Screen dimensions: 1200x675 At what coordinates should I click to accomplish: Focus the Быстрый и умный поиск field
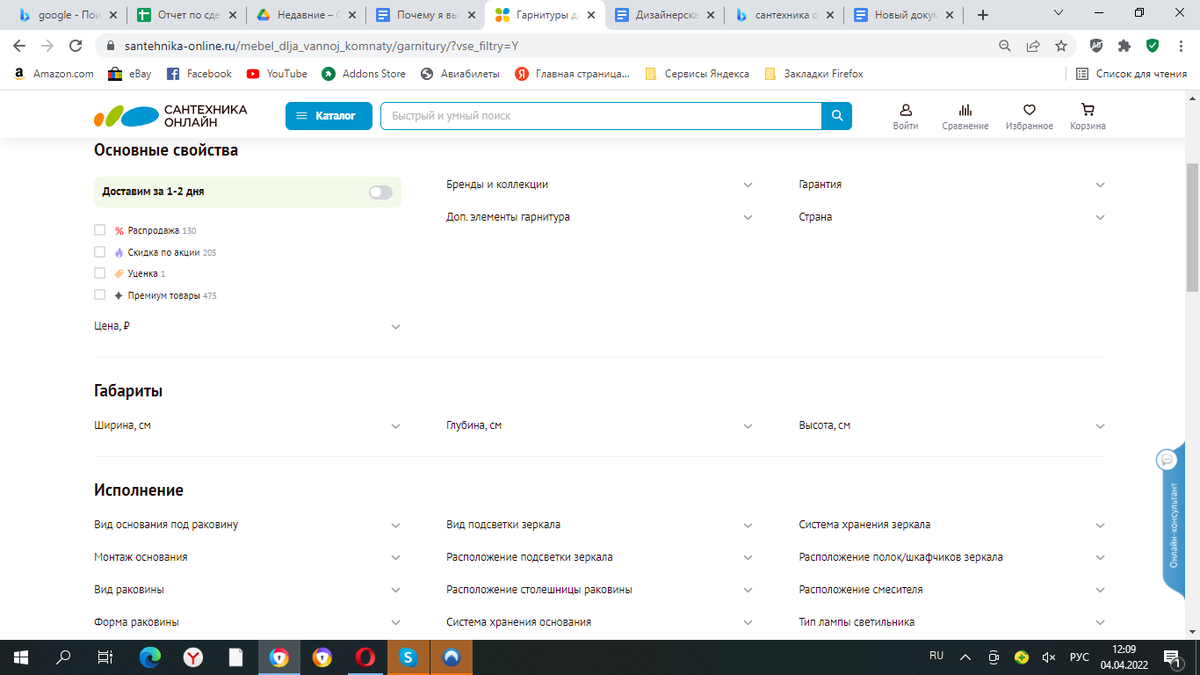[601, 116]
